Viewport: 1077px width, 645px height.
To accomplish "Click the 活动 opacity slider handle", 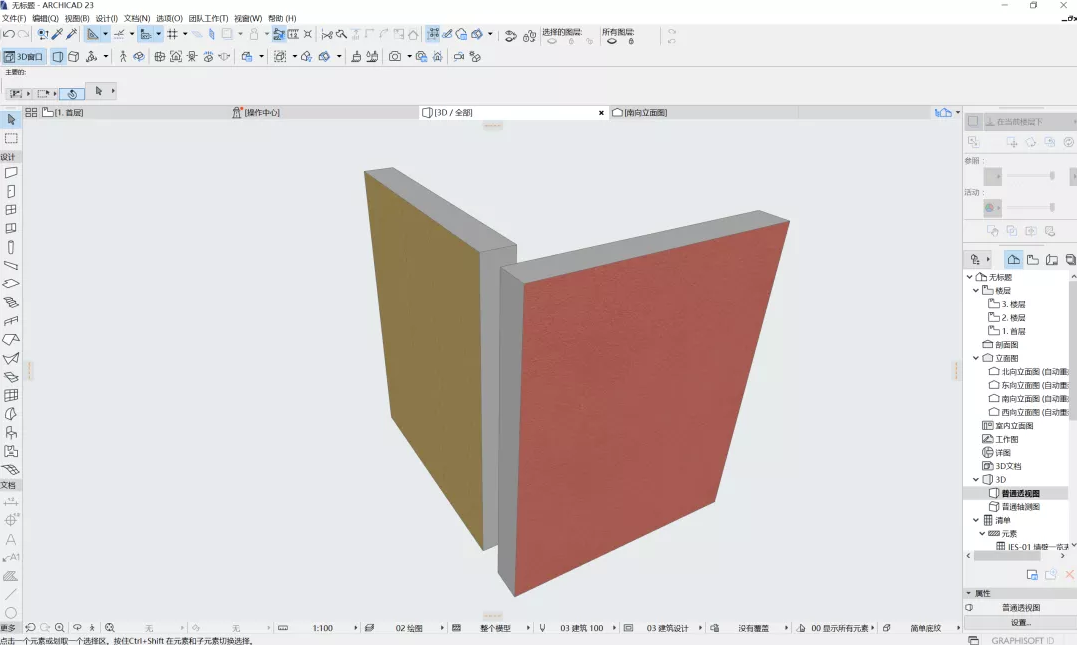I will [1052, 207].
